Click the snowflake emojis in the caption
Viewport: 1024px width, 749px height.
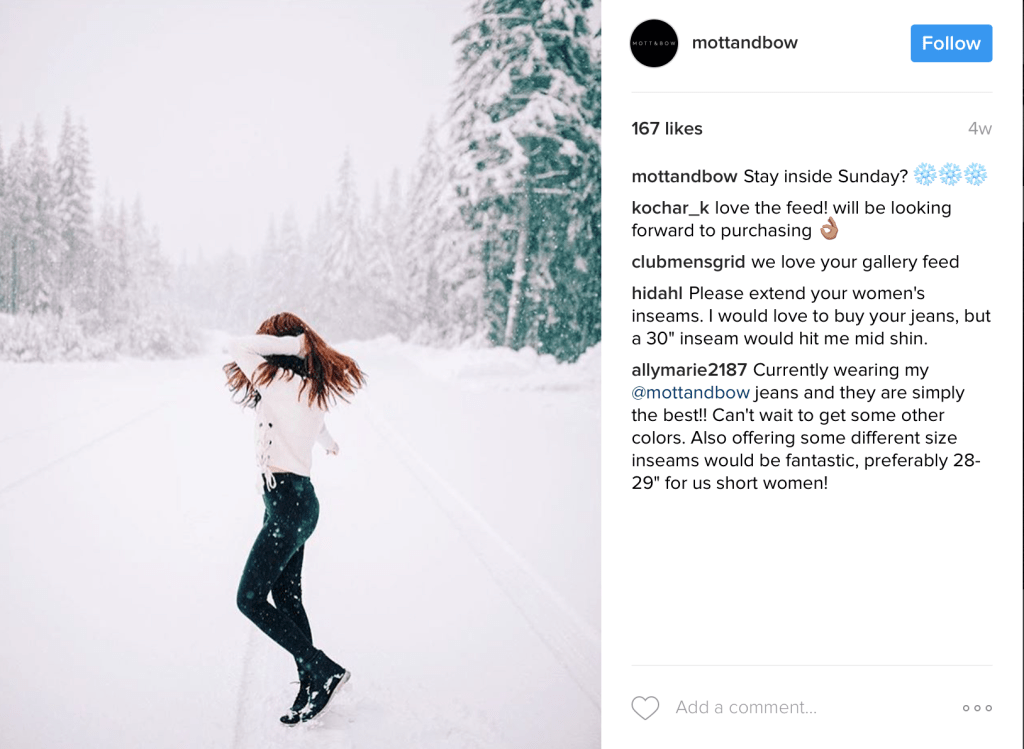(950, 175)
